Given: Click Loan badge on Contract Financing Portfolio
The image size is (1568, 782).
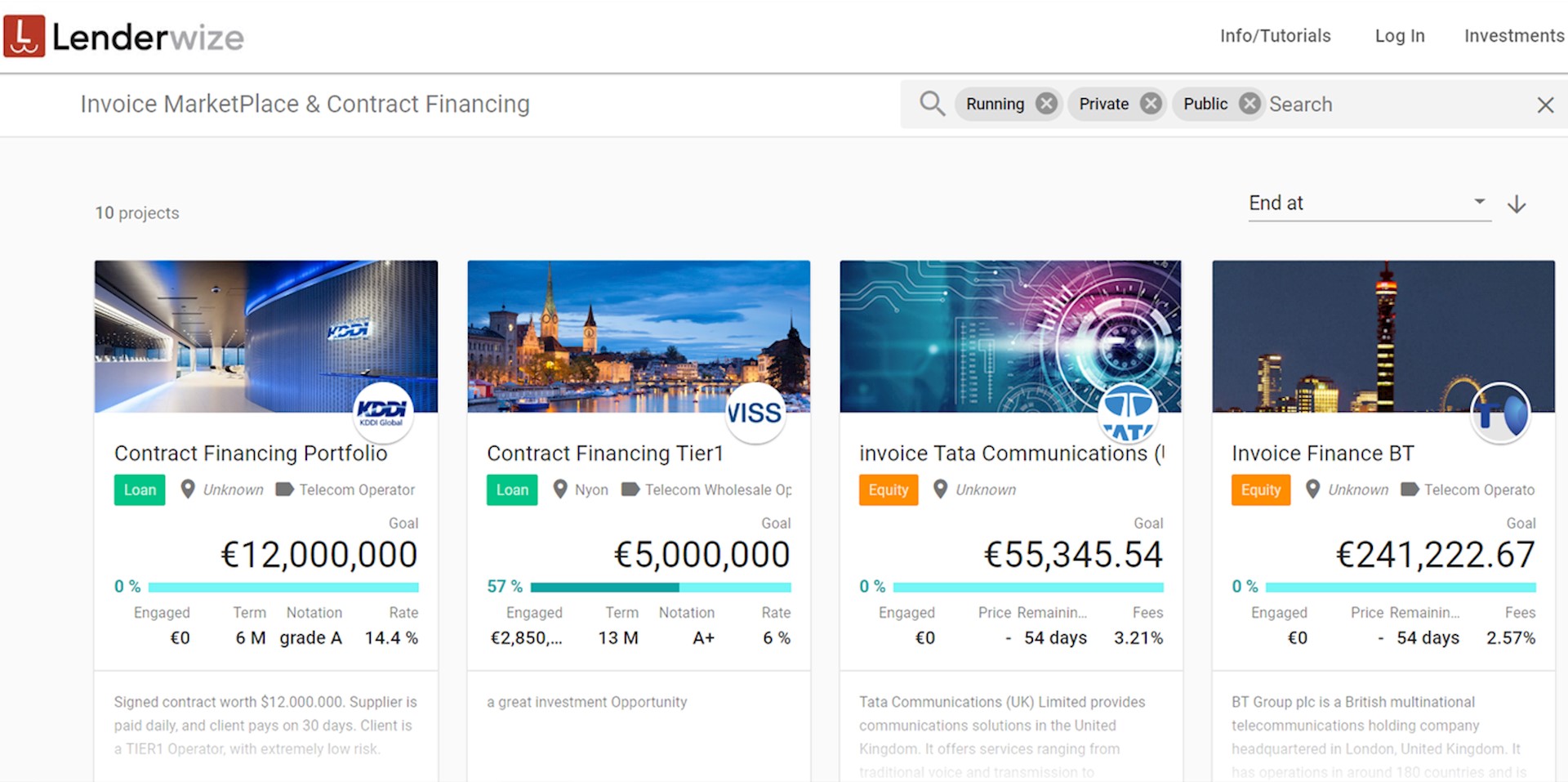Looking at the screenshot, I should [x=140, y=489].
